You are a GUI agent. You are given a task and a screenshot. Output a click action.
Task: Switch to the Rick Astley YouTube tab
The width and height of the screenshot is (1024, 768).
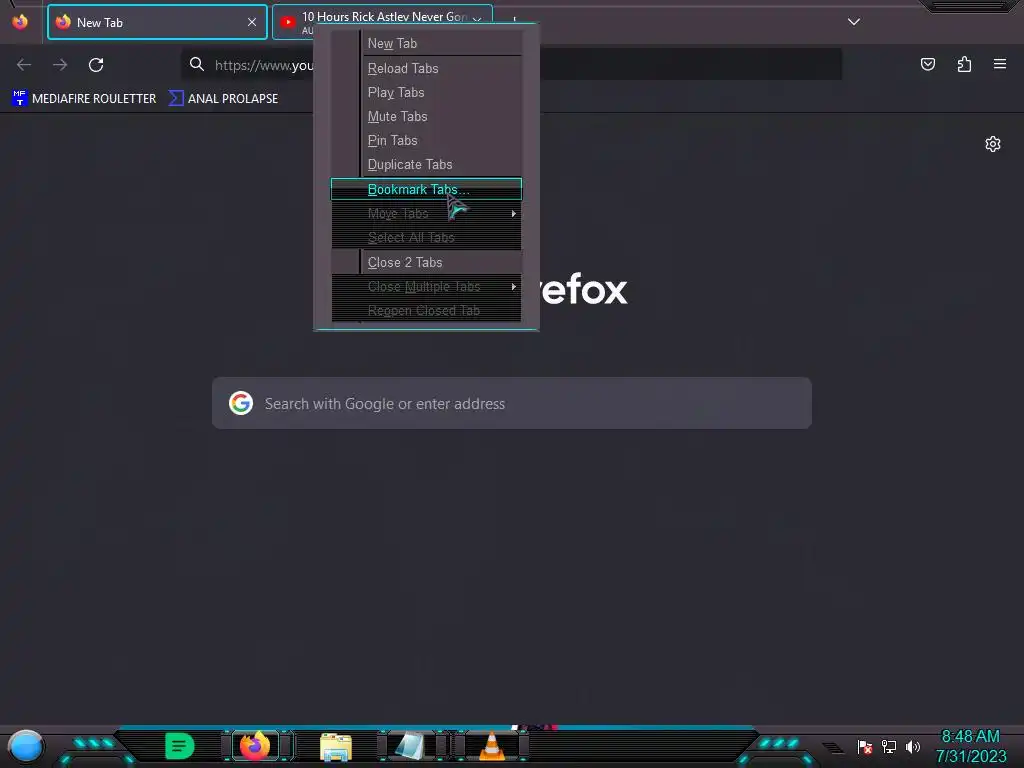(x=382, y=22)
